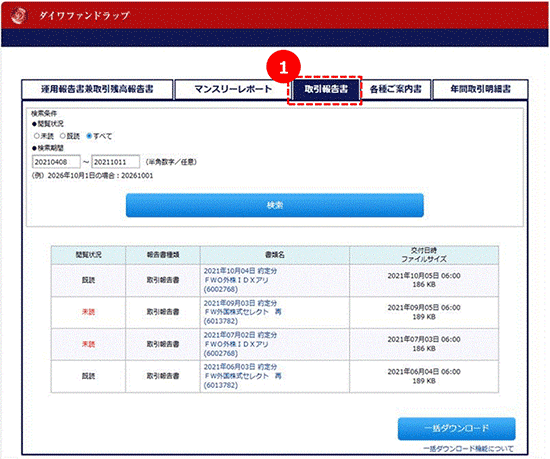Open the 運用報告書兼取引残高報告書 tab
This screenshot has height=459, width=550.
click(x=97, y=89)
